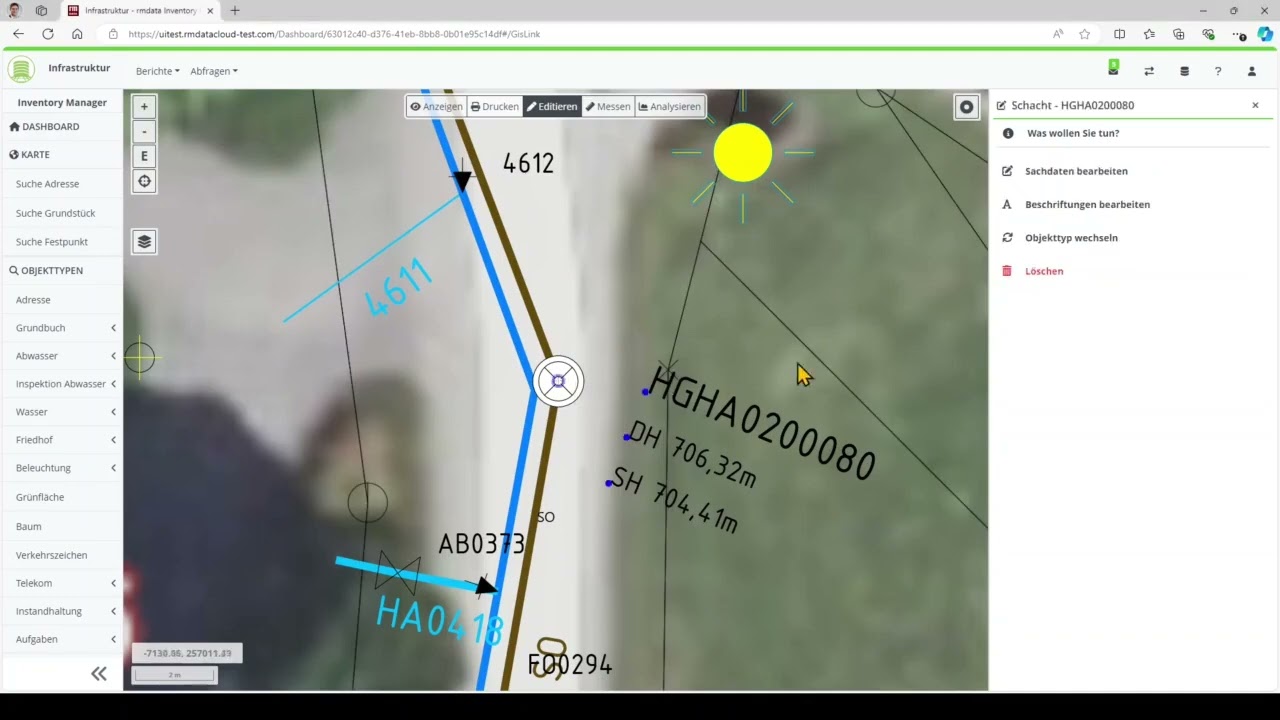Click the browser address bar URL
Viewport: 1280px width, 720px height.
pos(334,34)
